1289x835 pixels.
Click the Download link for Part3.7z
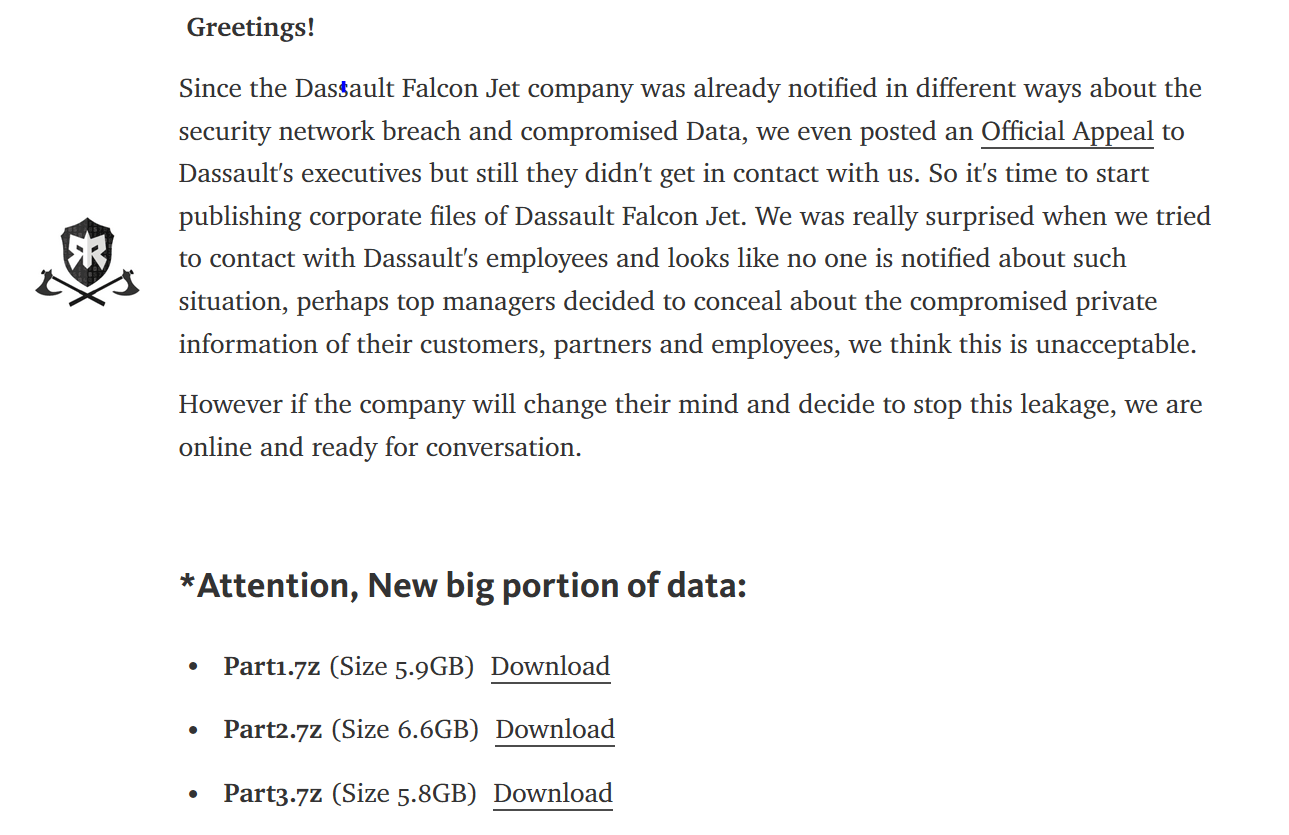(x=553, y=794)
